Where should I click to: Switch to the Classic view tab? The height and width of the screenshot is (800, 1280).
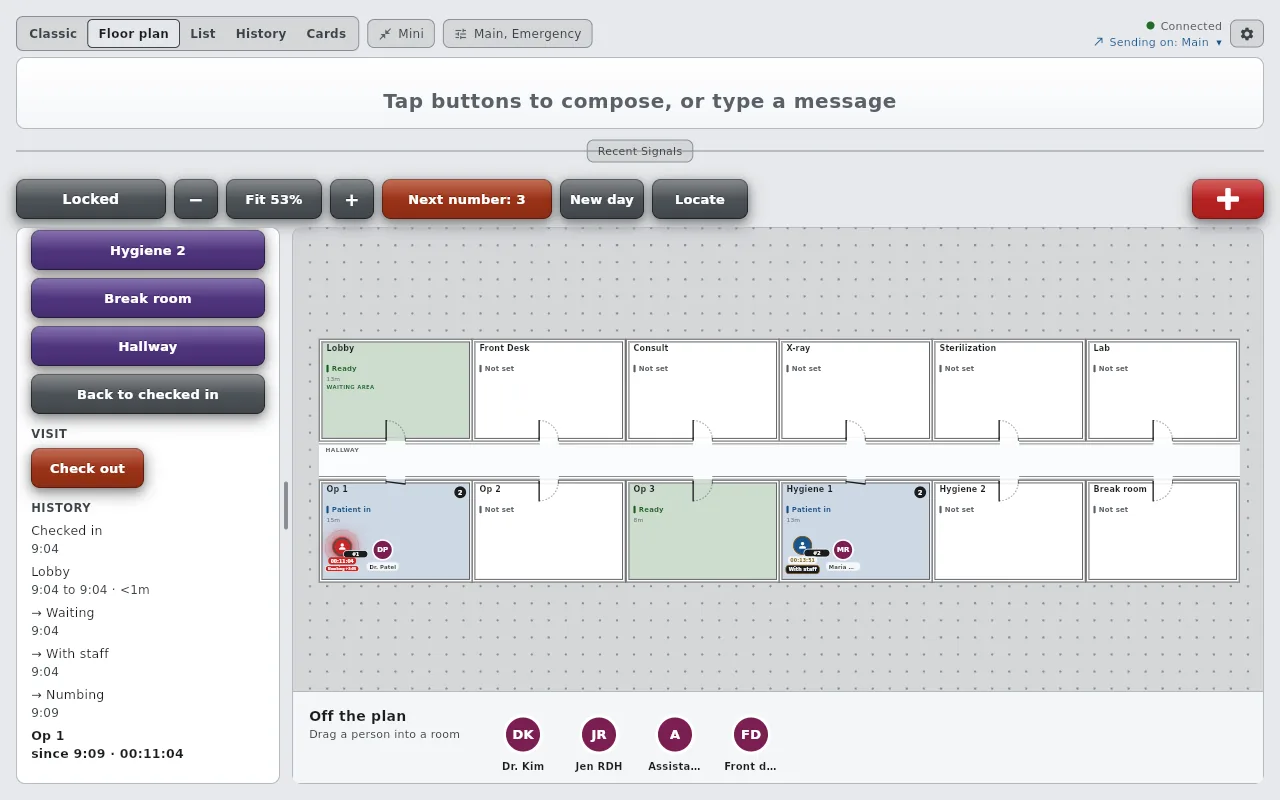(53, 33)
